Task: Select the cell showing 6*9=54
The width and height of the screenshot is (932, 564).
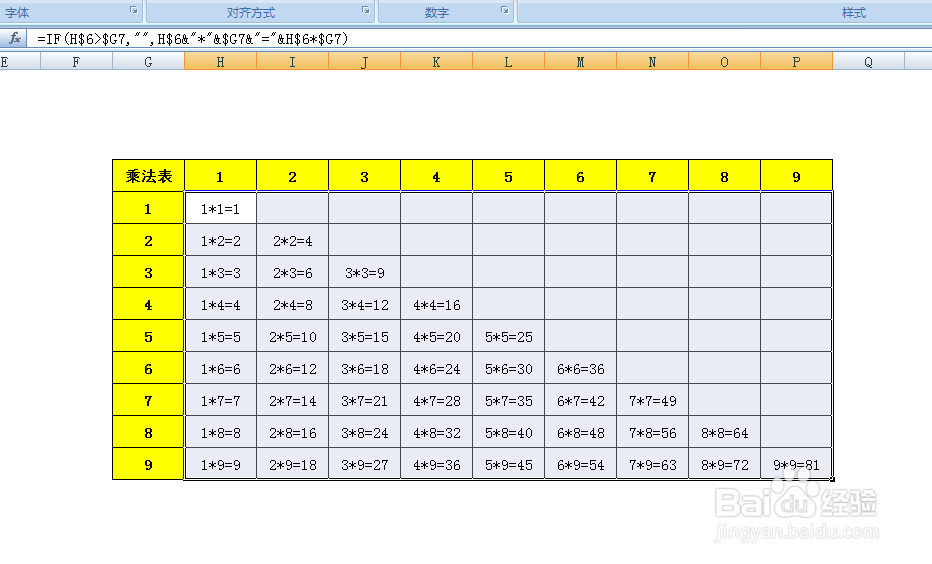Action: (580, 464)
